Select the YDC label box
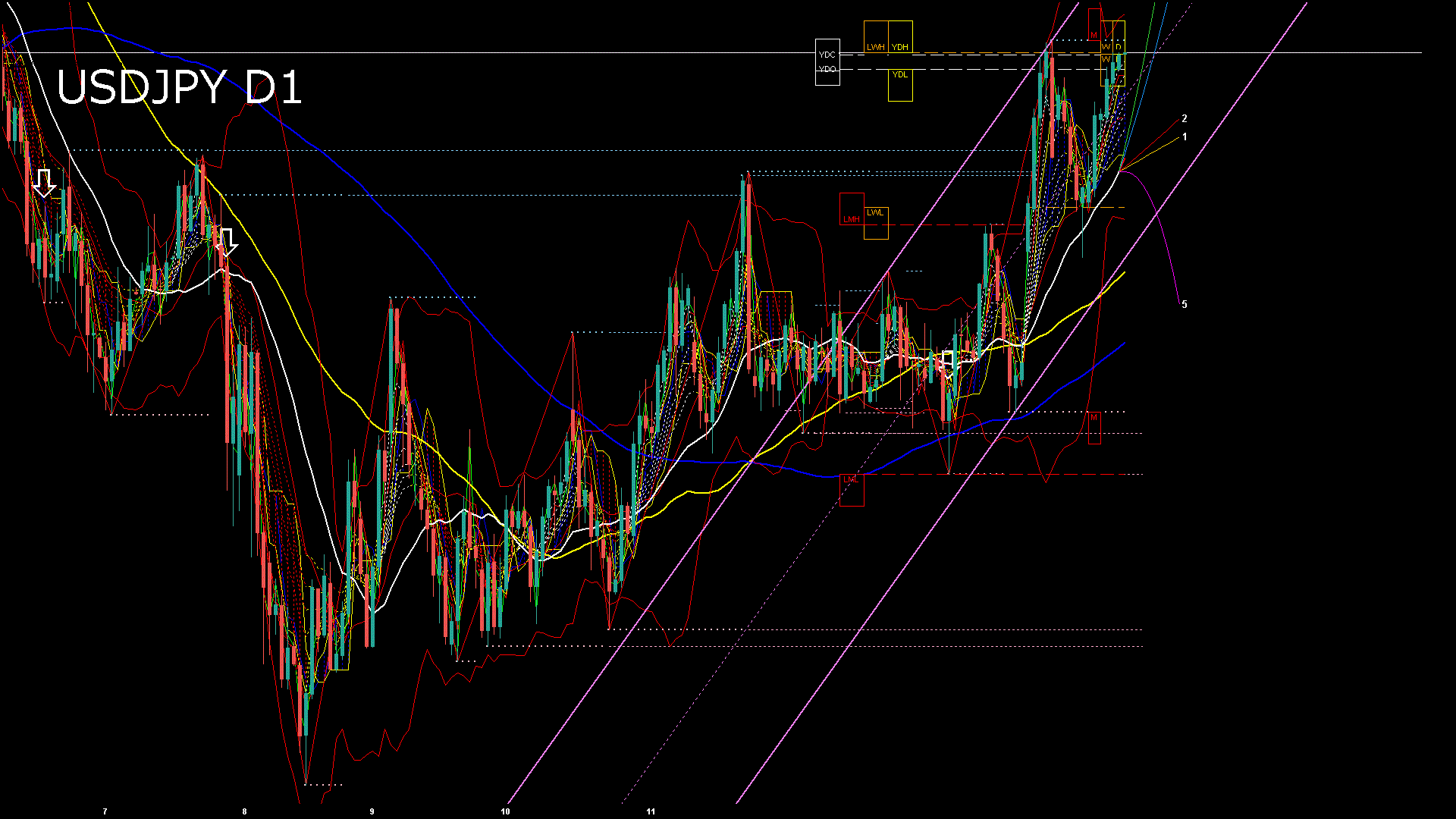 (x=827, y=55)
